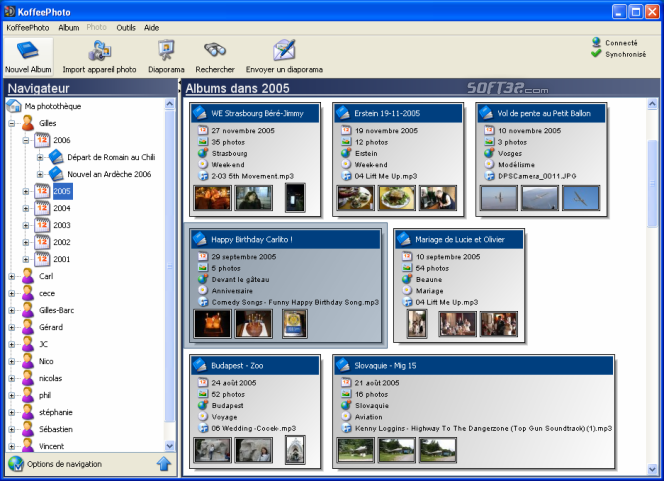Click the Rechercher binoculars icon

(215, 51)
